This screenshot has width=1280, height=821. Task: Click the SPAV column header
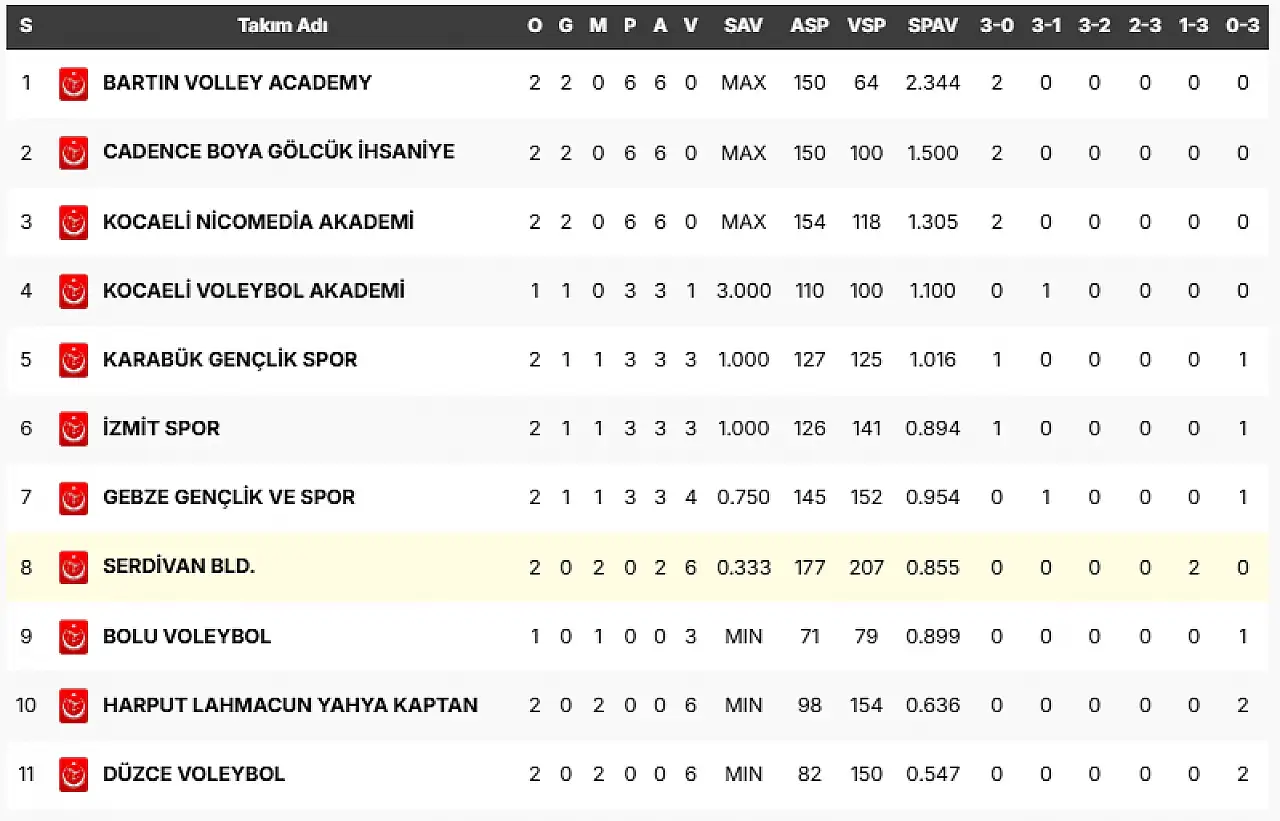click(932, 26)
